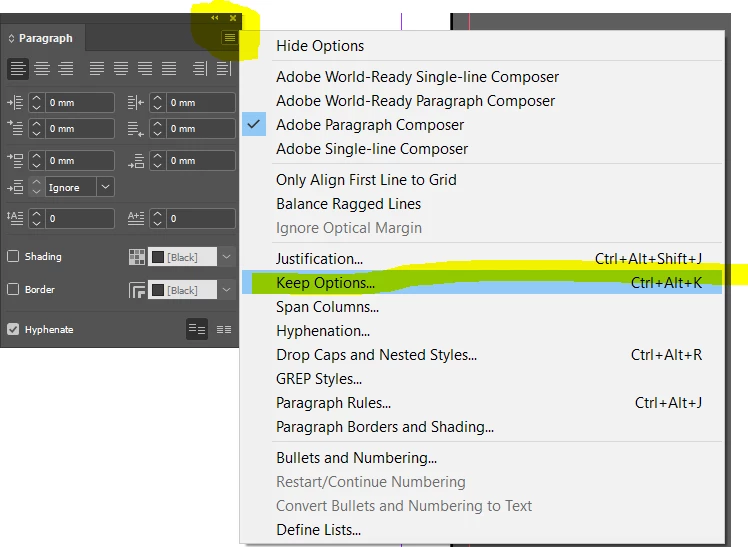Select Do Not Align to Baseline Grid
748x547 pixels.
point(197,329)
